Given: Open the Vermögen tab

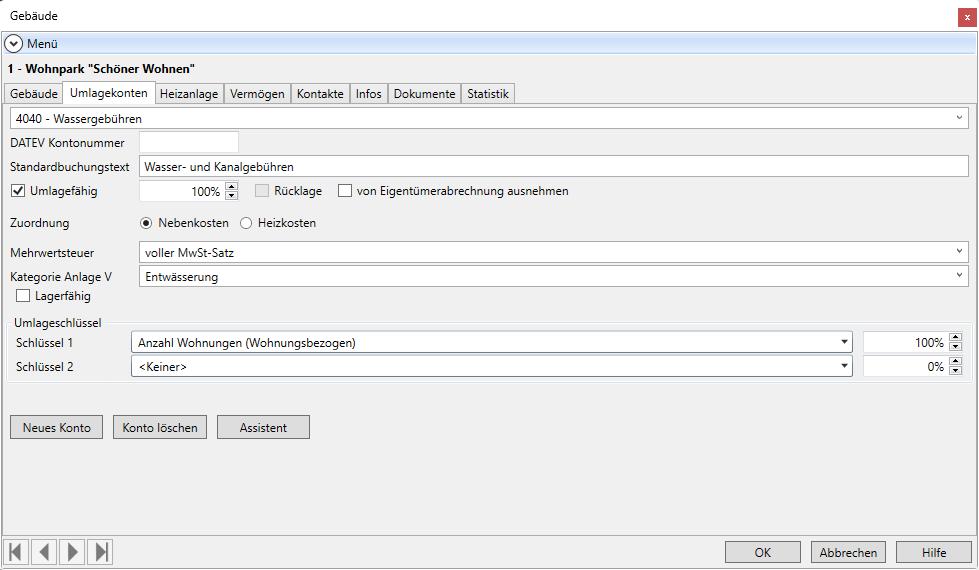Looking at the screenshot, I should pos(257,94).
